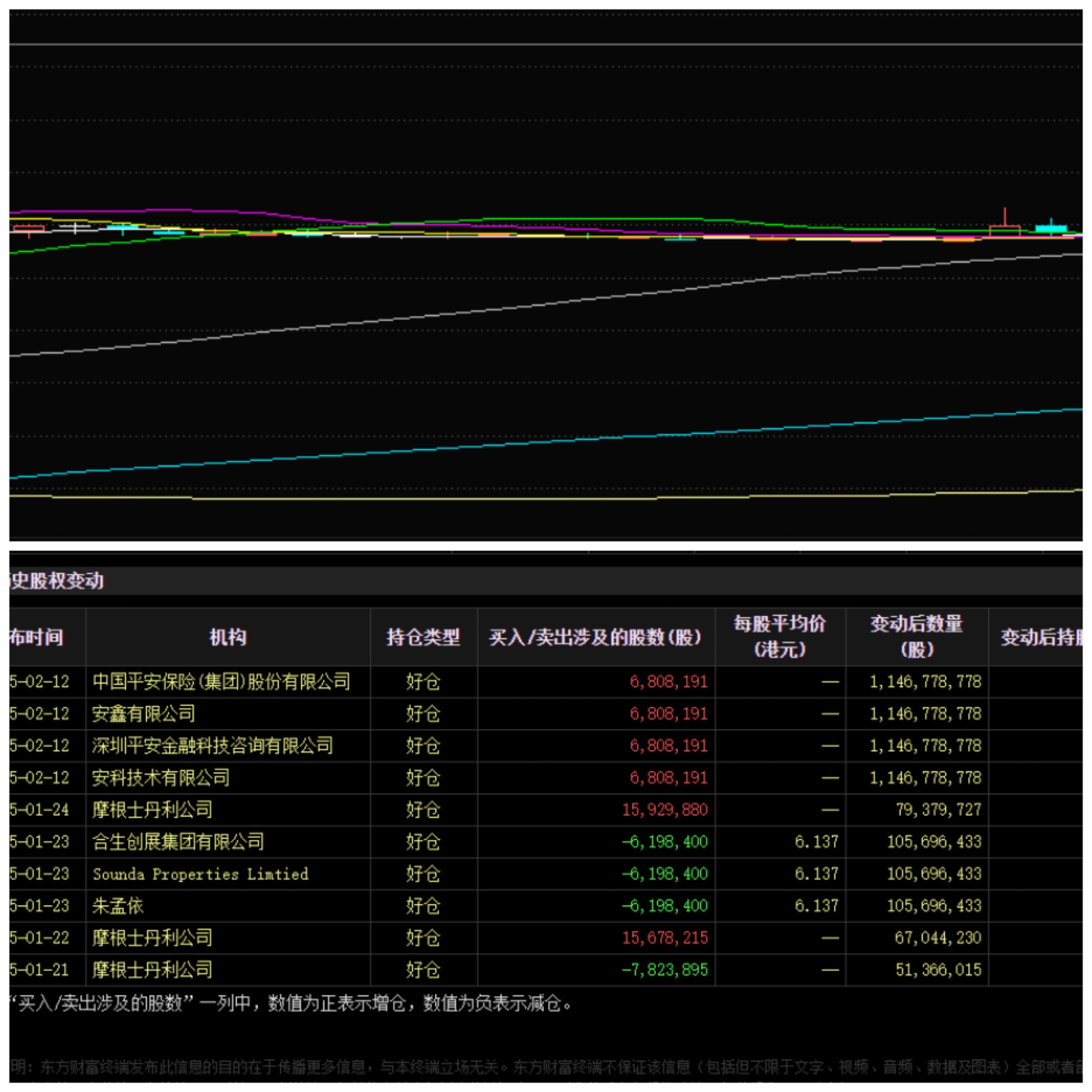Click the 机构 column header
The image size is (1092, 1092).
(228, 637)
